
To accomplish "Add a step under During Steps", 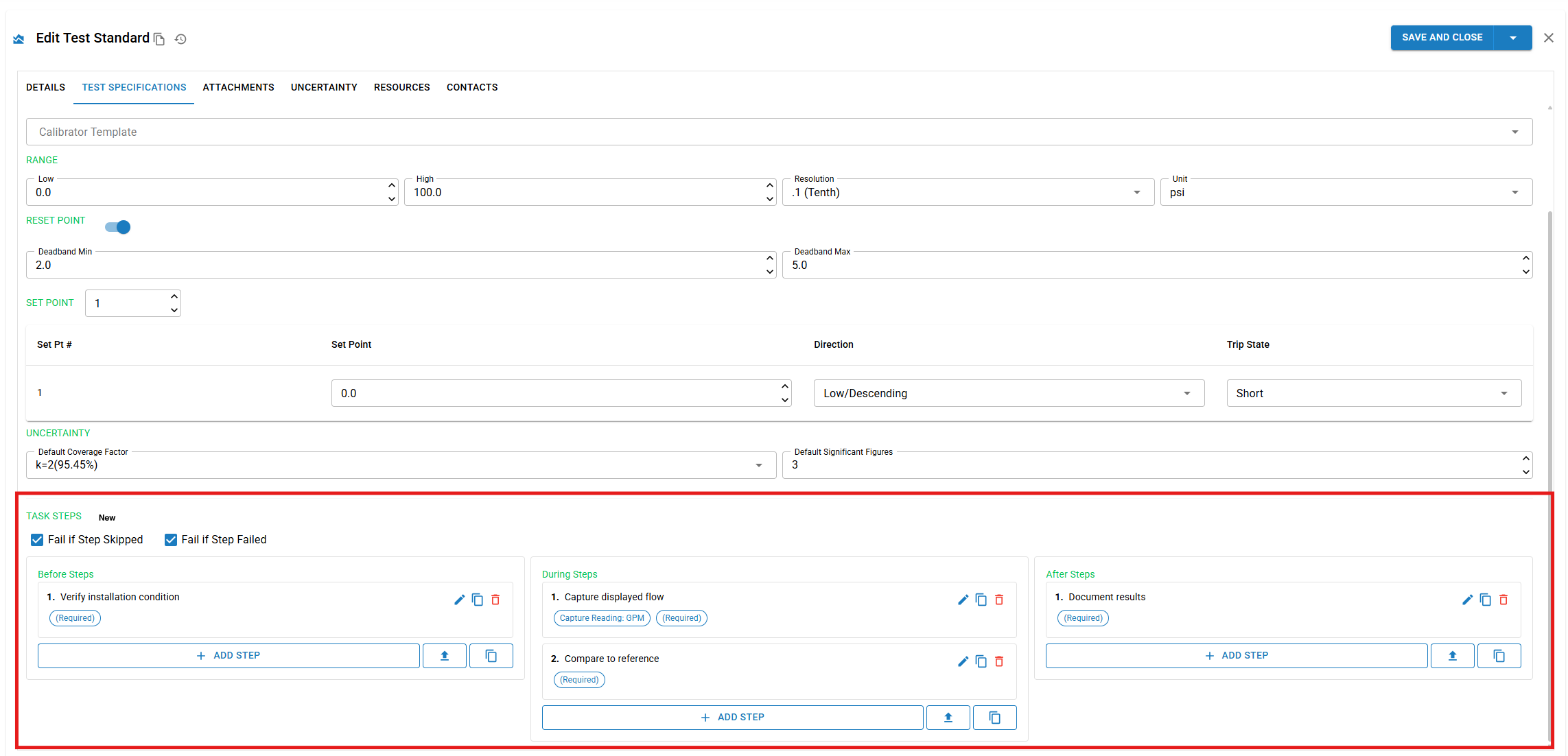I will point(732,718).
